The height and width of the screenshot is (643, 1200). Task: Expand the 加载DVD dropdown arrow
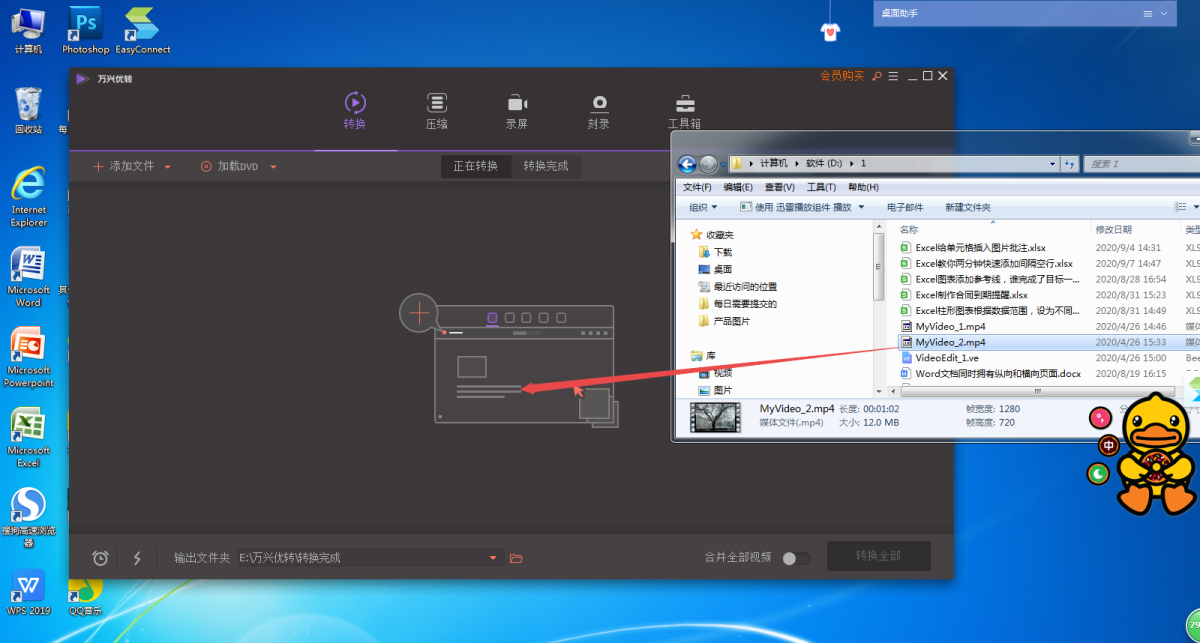tap(273, 167)
